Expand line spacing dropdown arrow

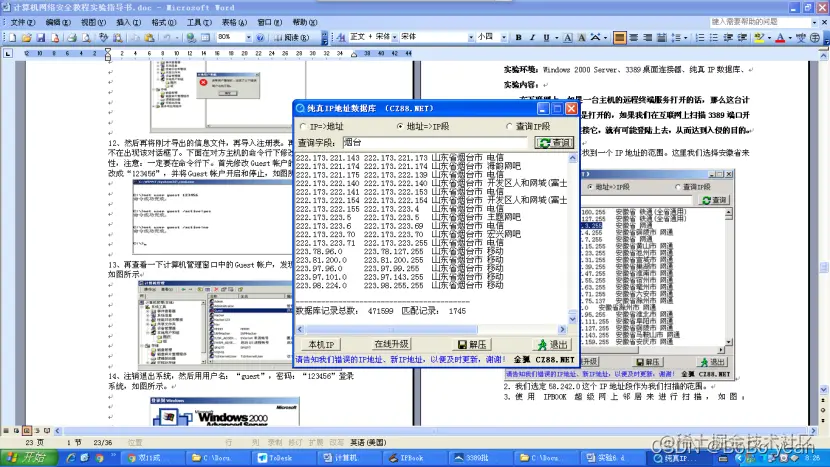tap(685, 38)
